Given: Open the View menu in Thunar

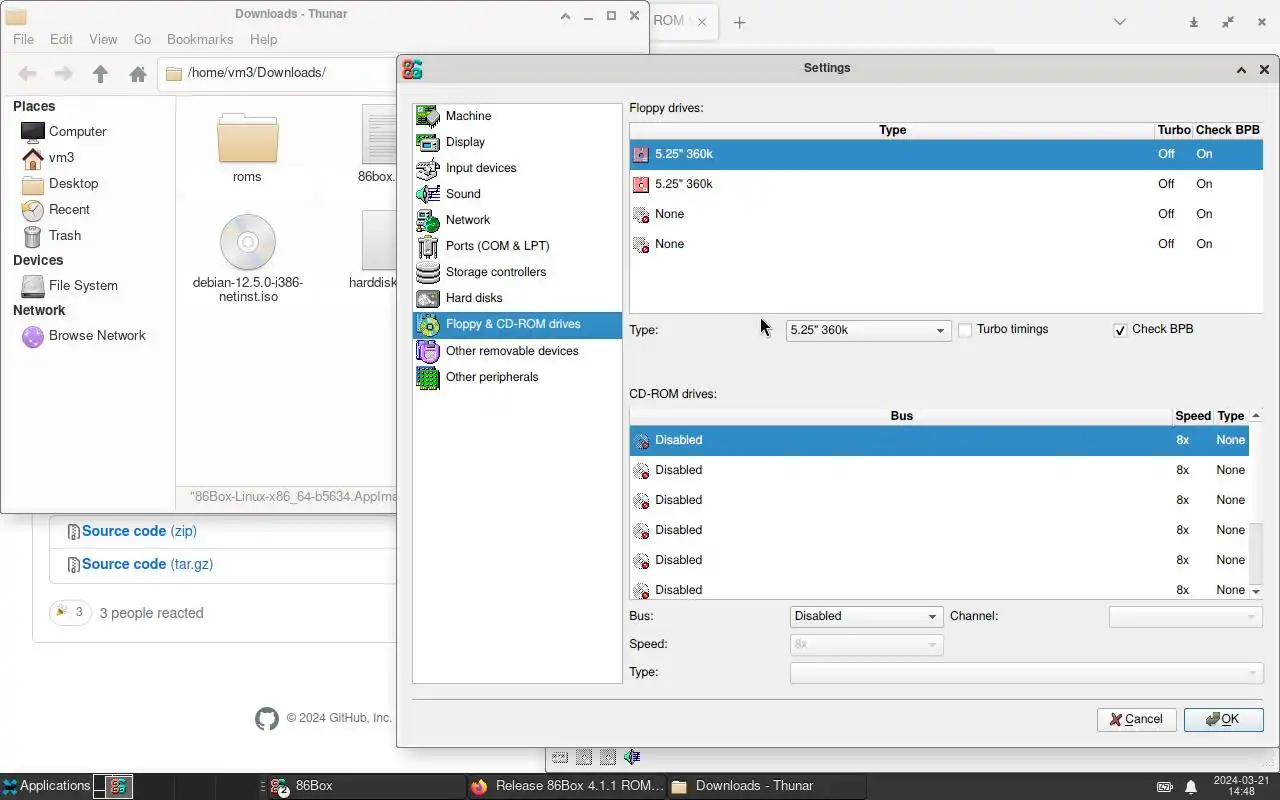Looking at the screenshot, I should coord(103,39).
